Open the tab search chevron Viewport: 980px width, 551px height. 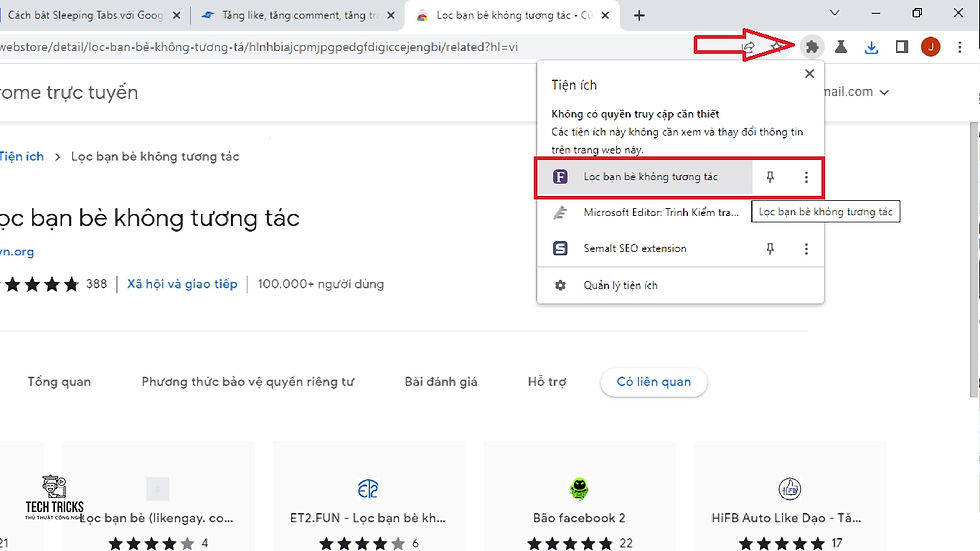[x=834, y=12]
